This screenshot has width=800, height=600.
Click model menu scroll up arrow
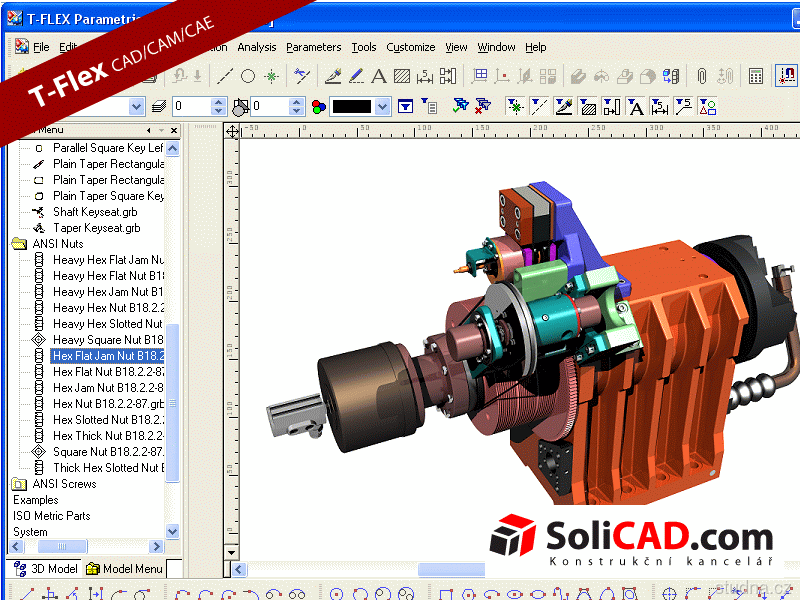pyautogui.click(x=173, y=148)
